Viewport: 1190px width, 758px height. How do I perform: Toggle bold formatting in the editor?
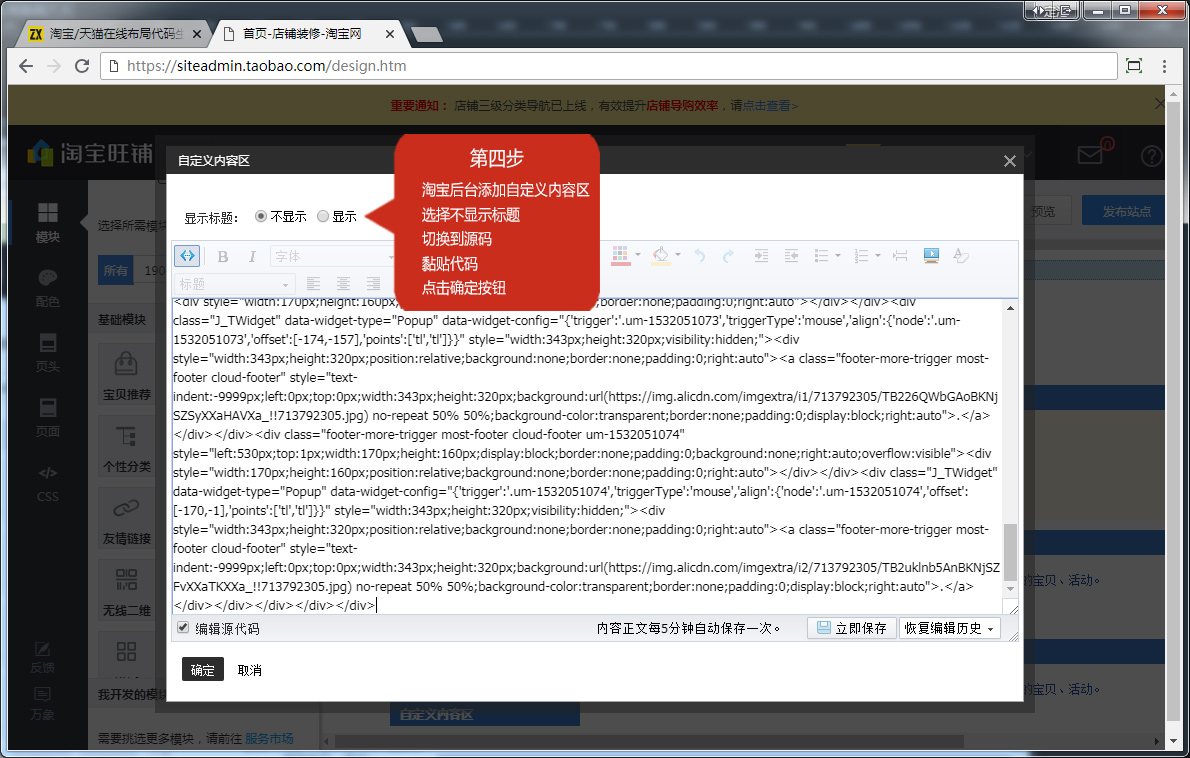pyautogui.click(x=222, y=256)
